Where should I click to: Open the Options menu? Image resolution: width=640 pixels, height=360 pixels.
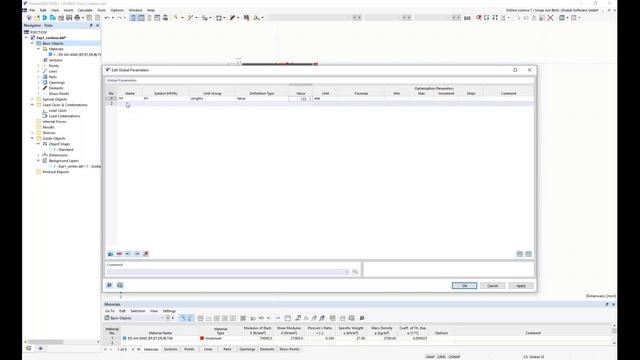coord(117,10)
